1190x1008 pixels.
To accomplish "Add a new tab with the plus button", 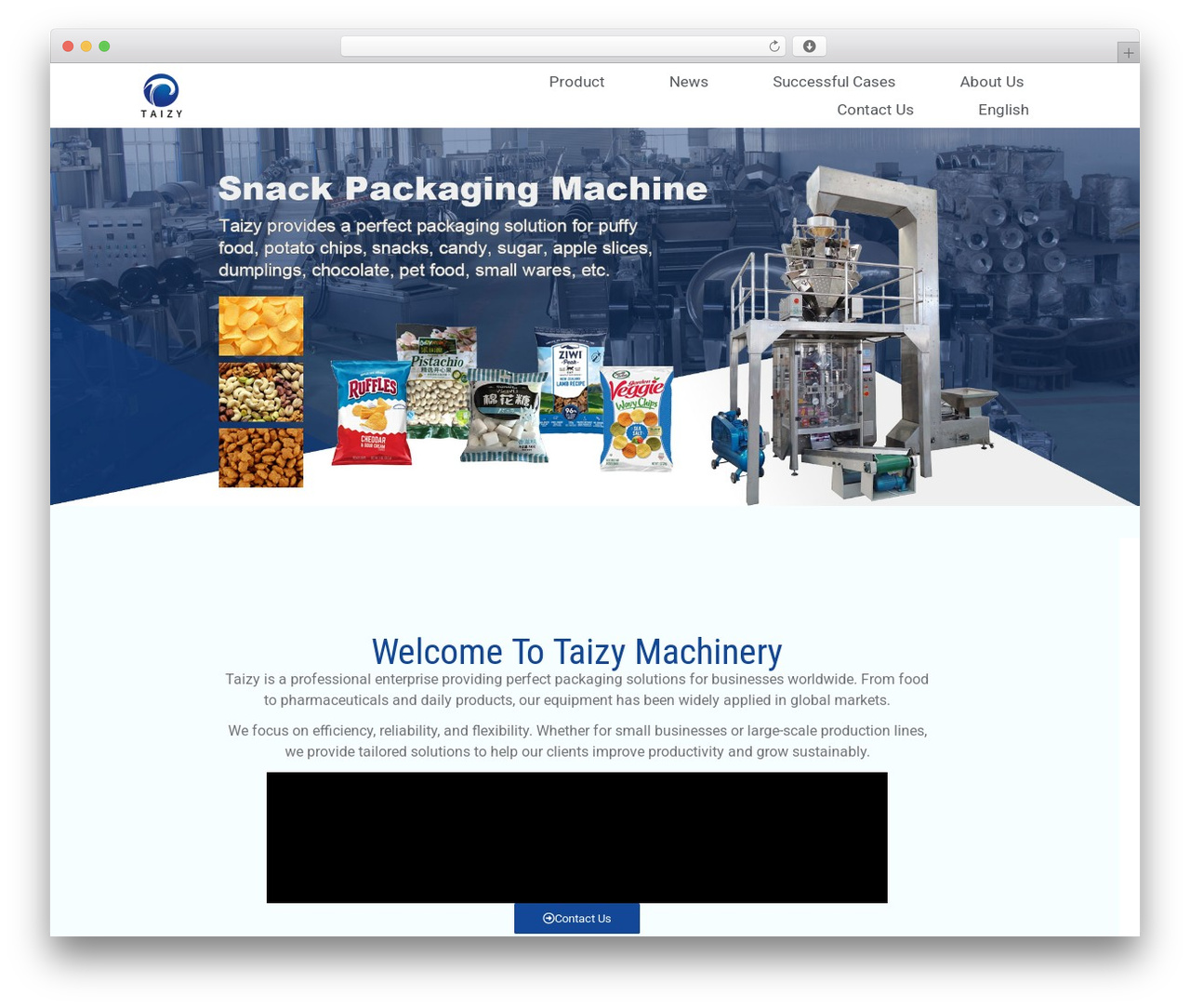I will point(1128,53).
